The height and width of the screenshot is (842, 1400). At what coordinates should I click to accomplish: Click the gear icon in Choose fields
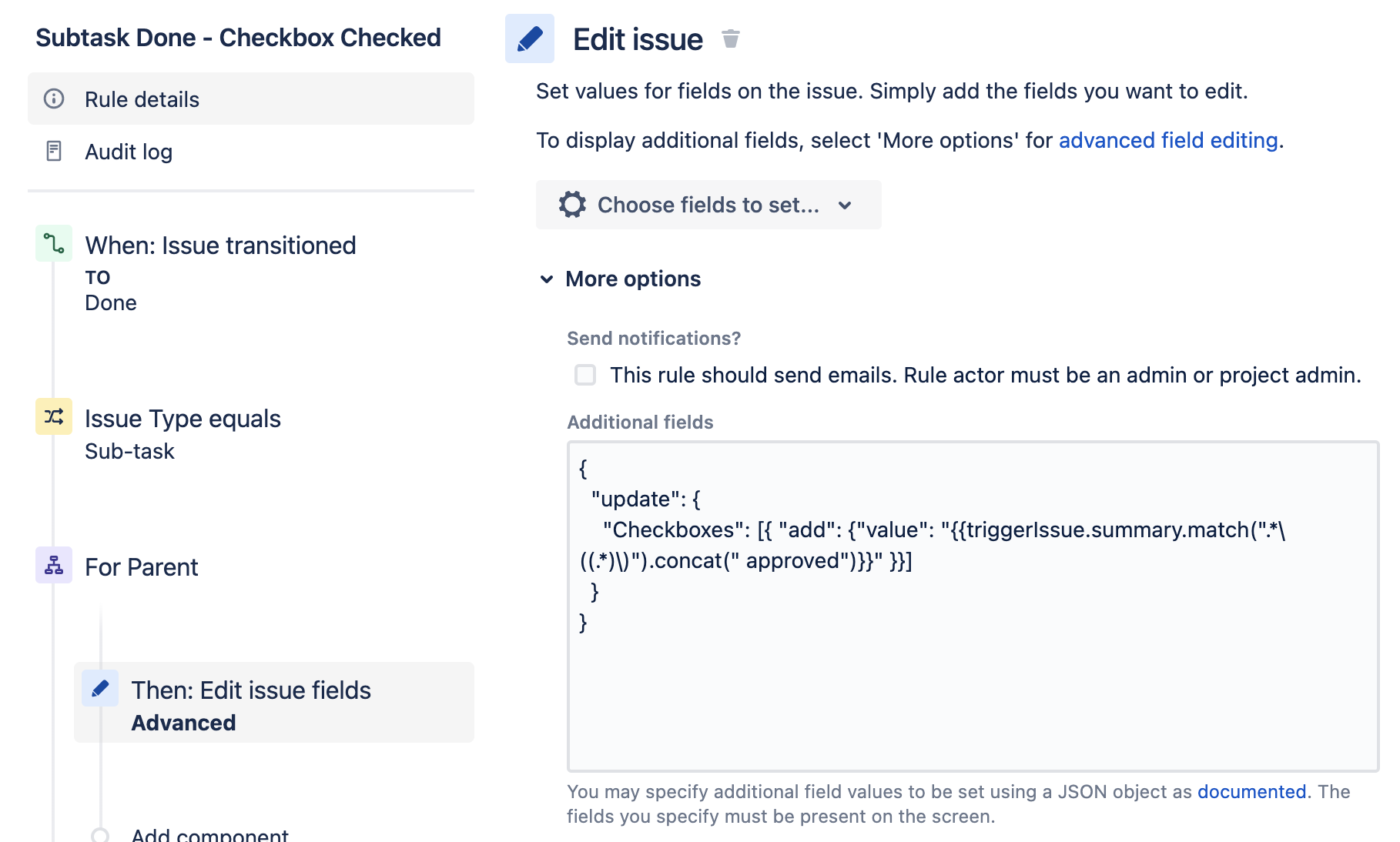click(572, 205)
